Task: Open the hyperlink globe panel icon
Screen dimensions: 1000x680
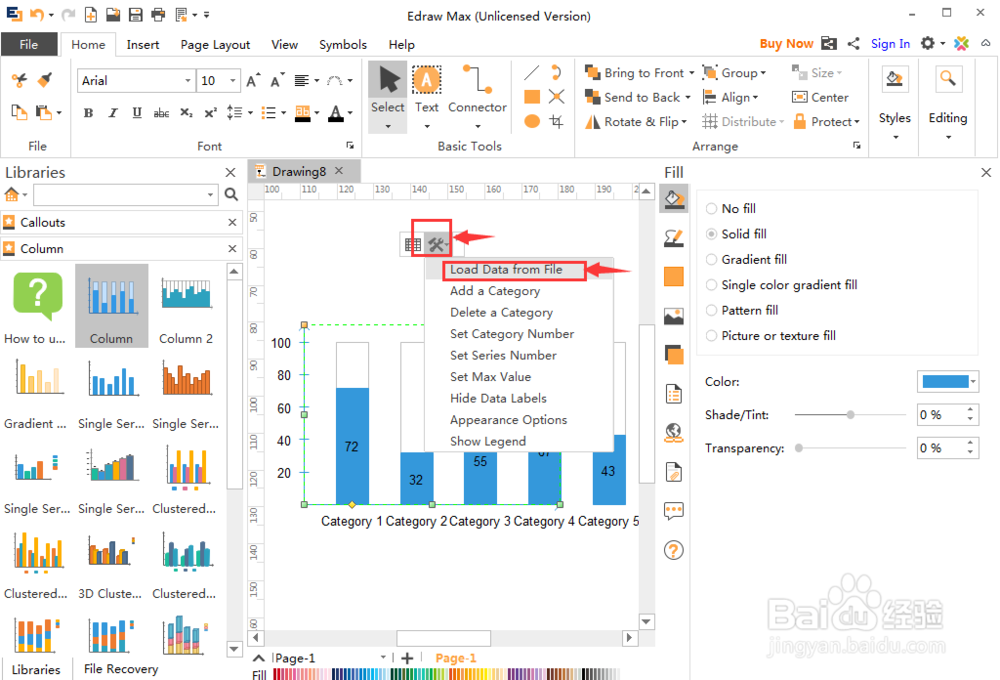Action: [x=673, y=433]
